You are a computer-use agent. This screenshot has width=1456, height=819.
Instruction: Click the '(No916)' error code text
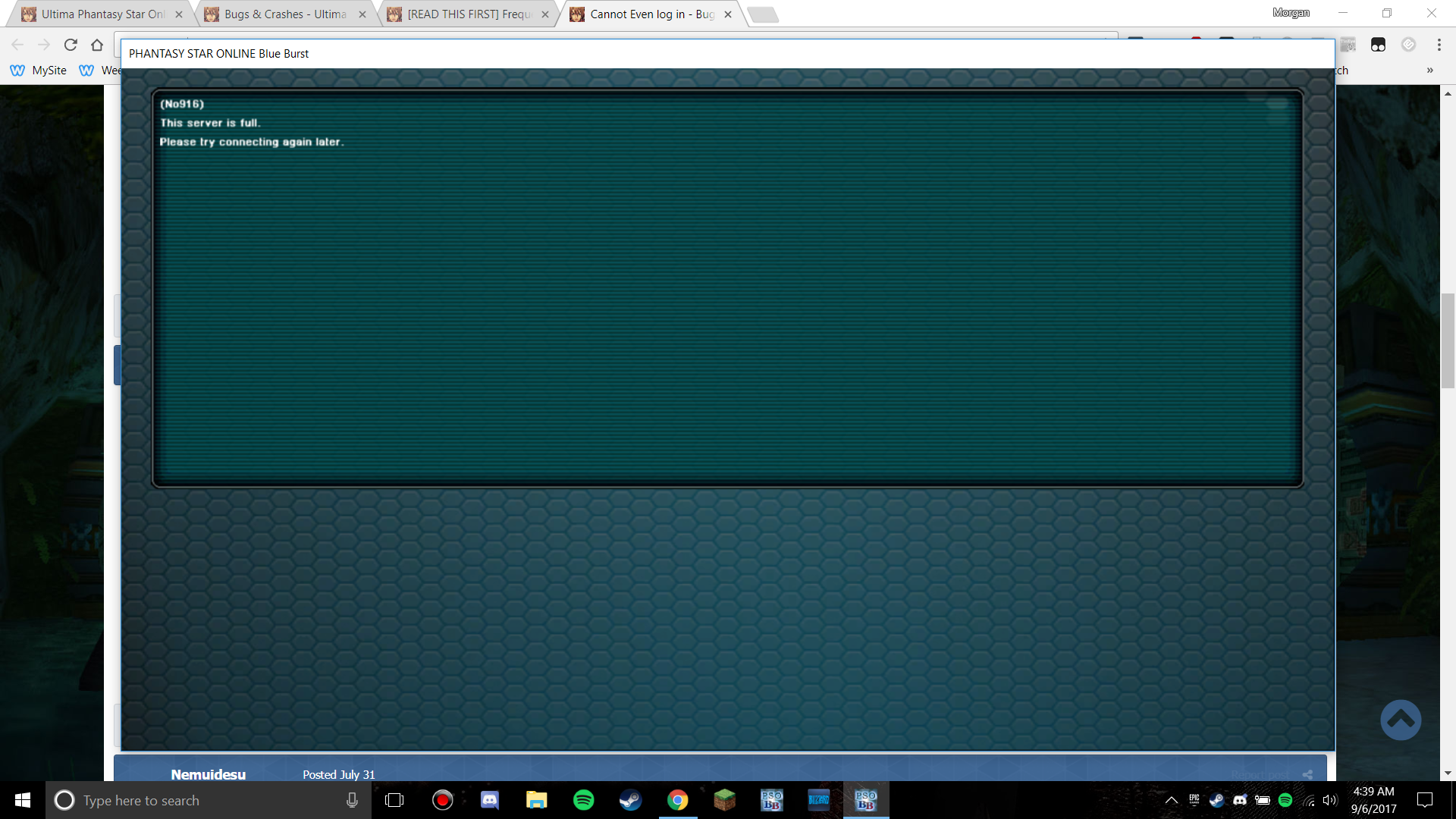point(182,104)
